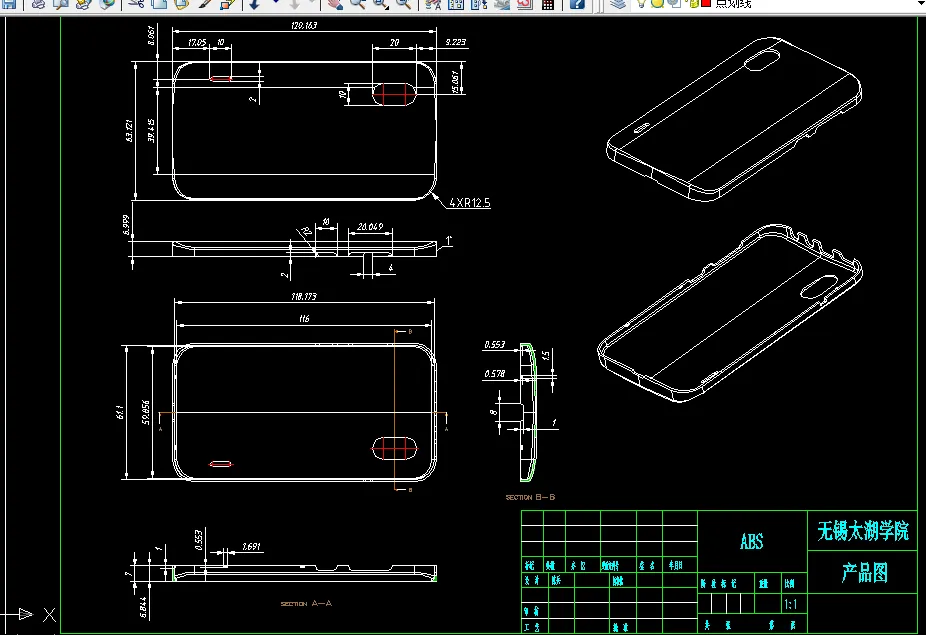Click the Paste clipboard icon

(x=182, y=4)
